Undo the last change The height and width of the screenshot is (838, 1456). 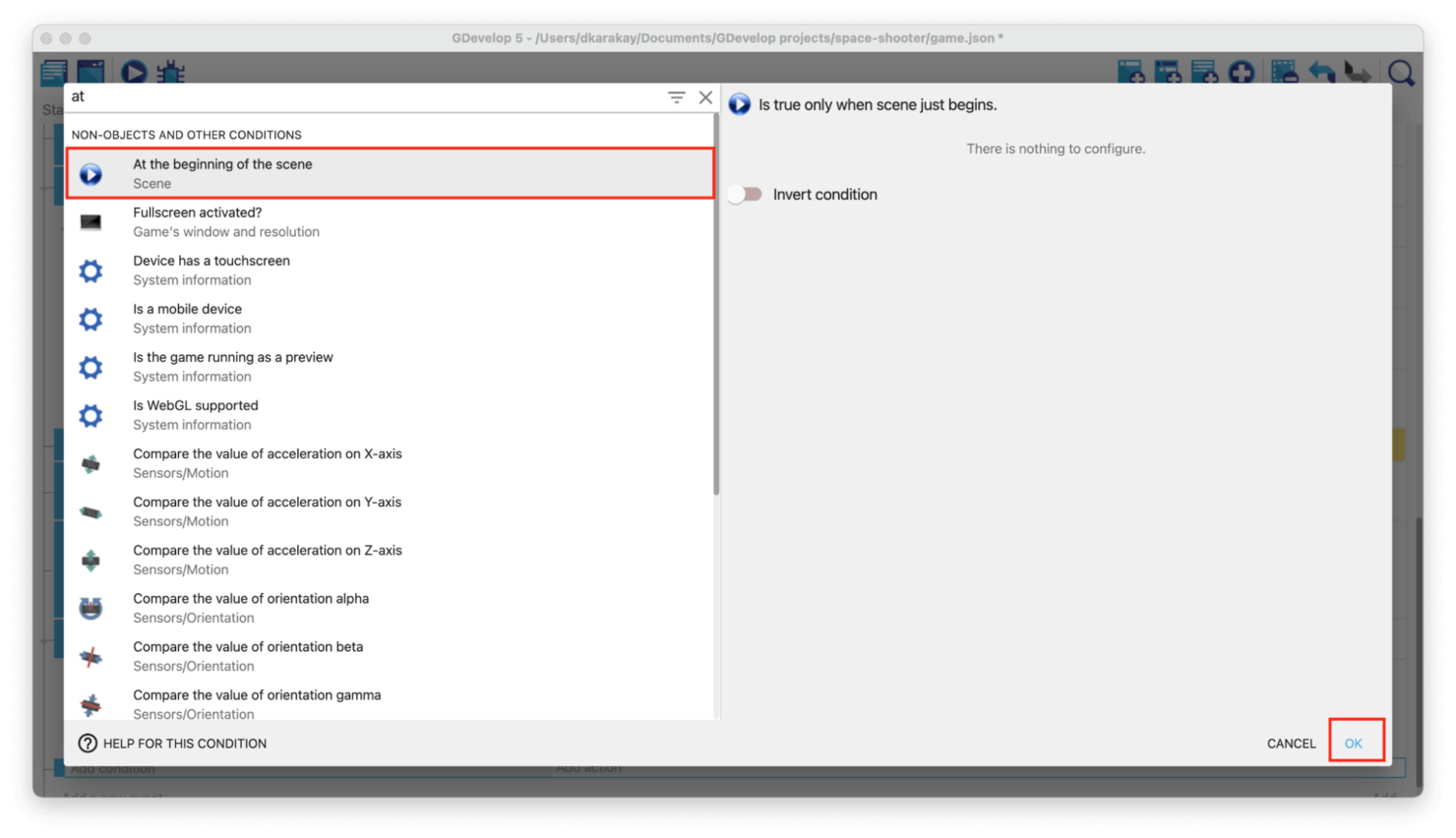pyautogui.click(x=1321, y=72)
